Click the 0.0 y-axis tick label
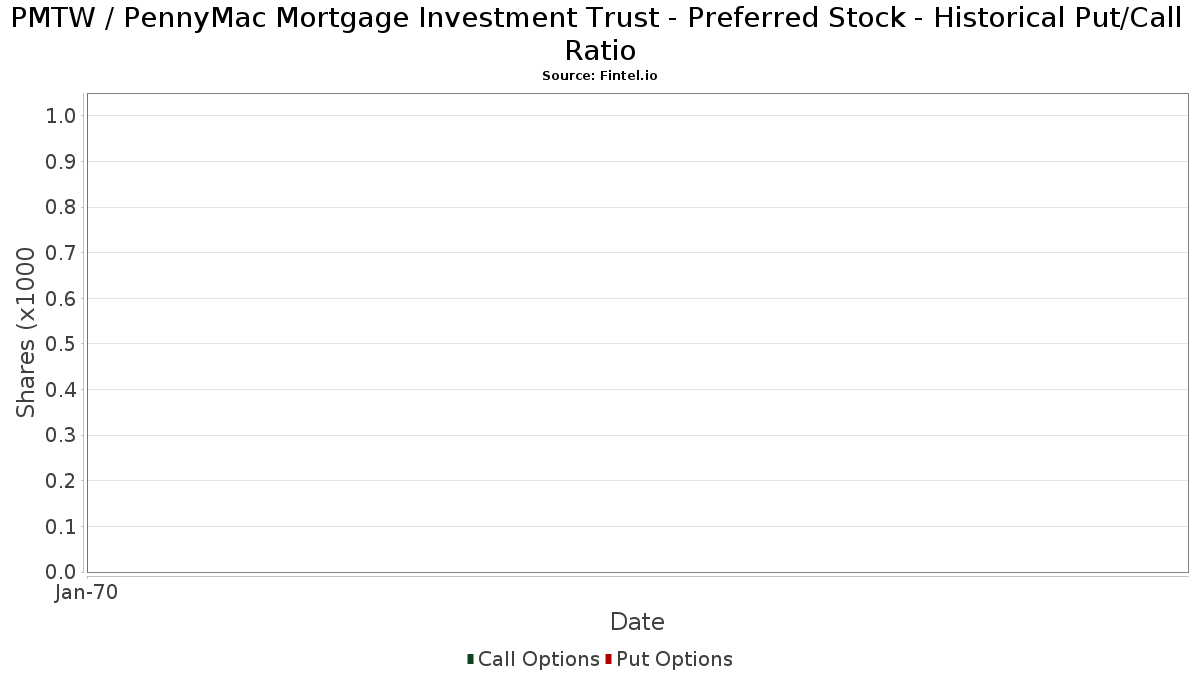This screenshot has width=1200, height=675. [61, 572]
